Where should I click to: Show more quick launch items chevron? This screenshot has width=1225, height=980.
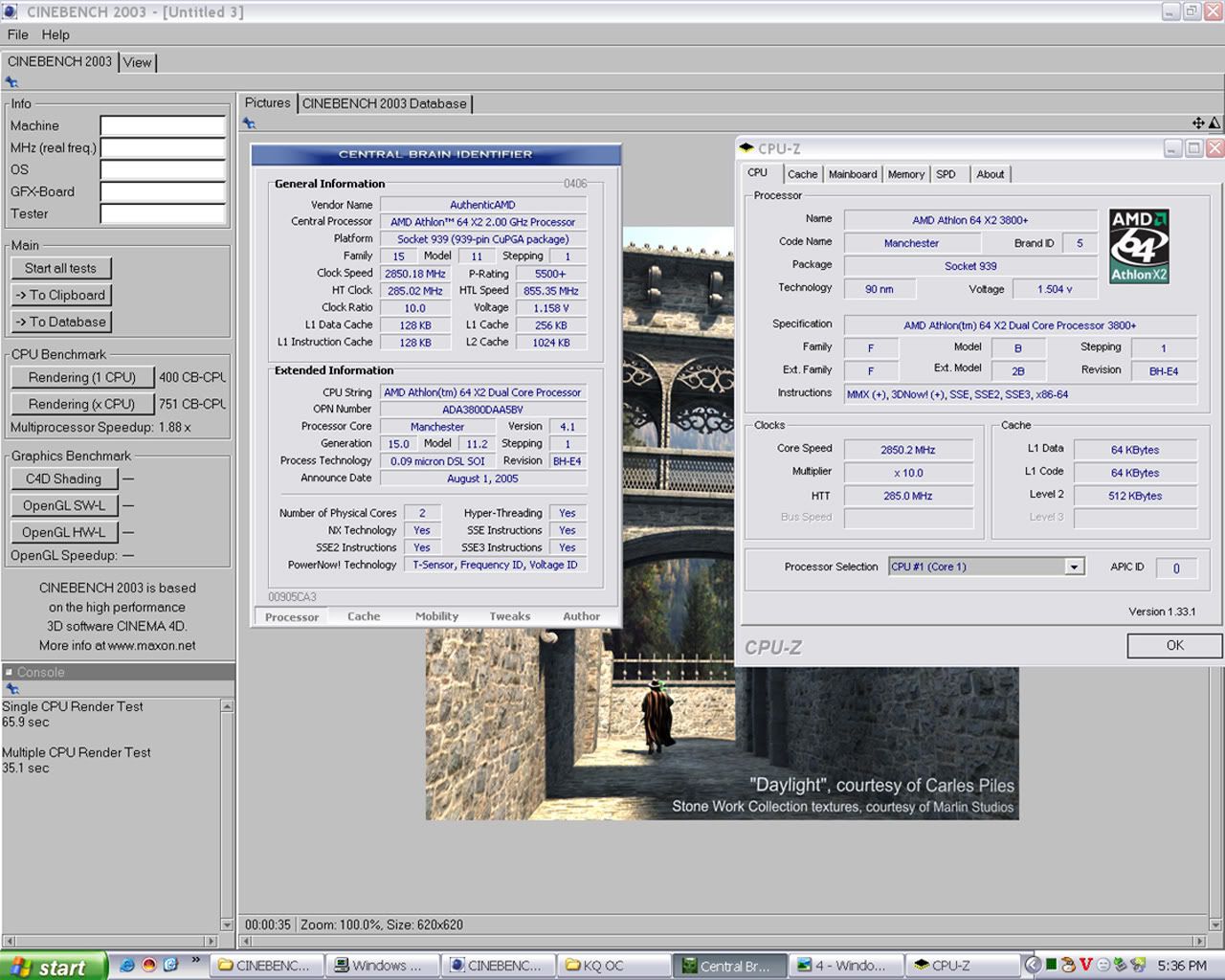pos(196,960)
